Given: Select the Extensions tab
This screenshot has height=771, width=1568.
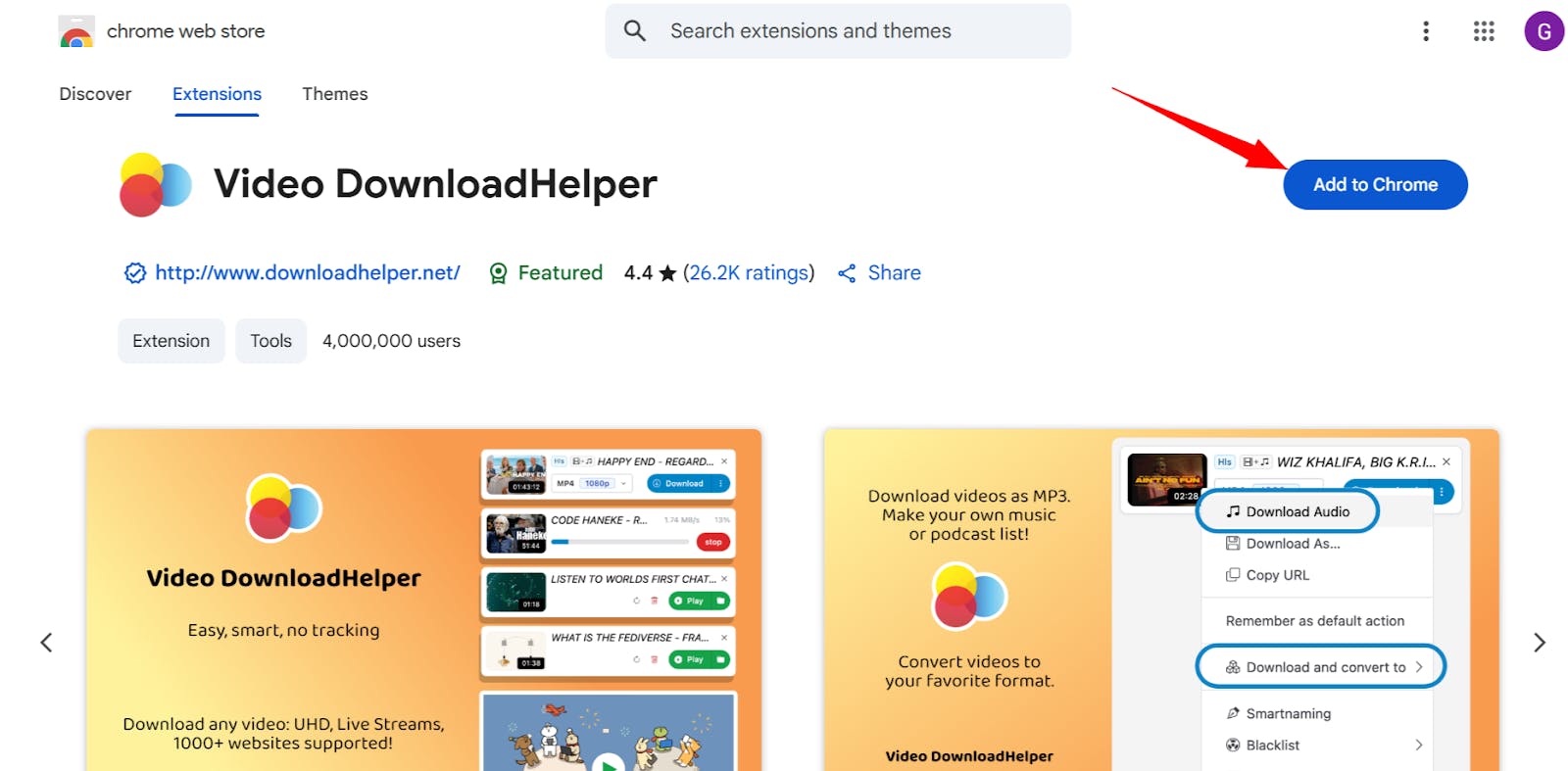Looking at the screenshot, I should coord(217,94).
